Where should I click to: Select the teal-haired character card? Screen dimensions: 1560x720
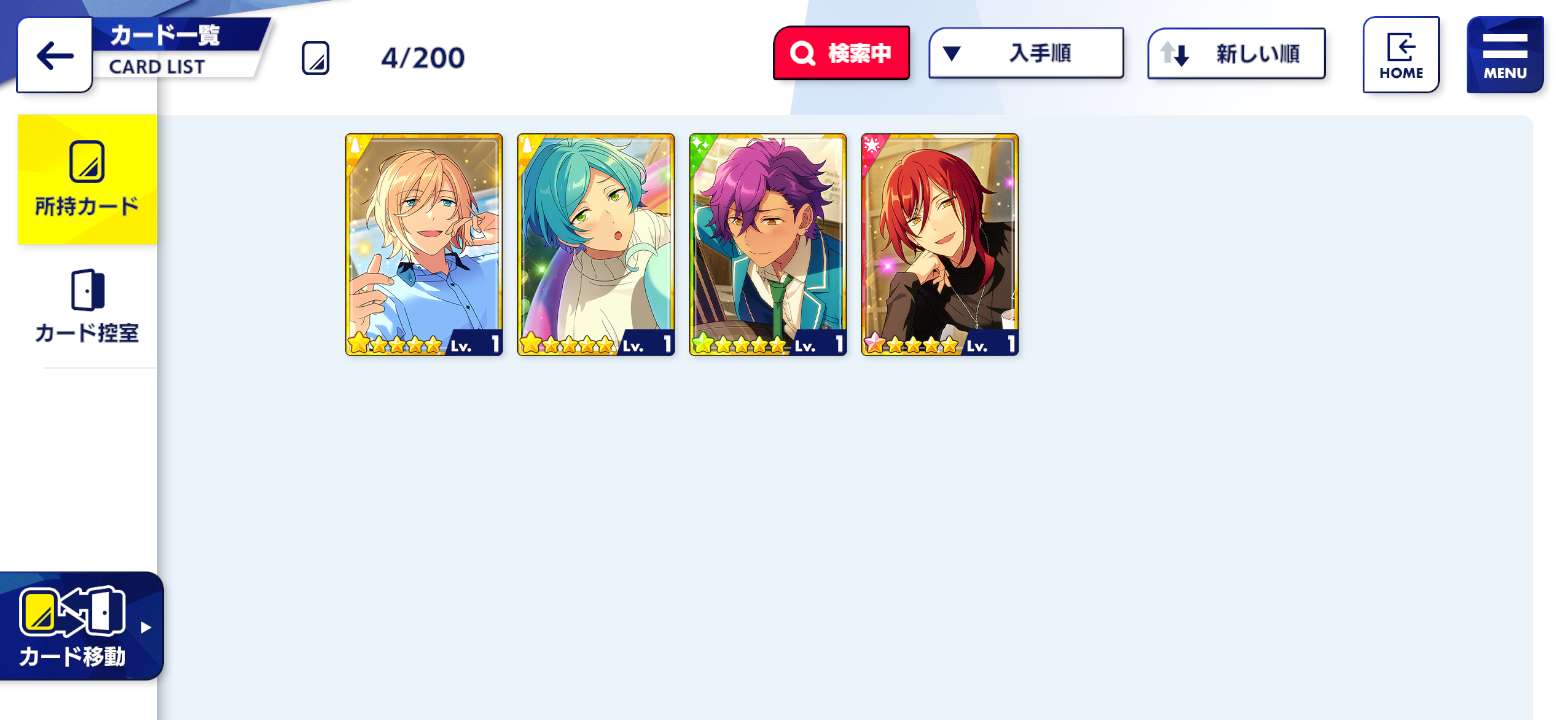tap(596, 245)
